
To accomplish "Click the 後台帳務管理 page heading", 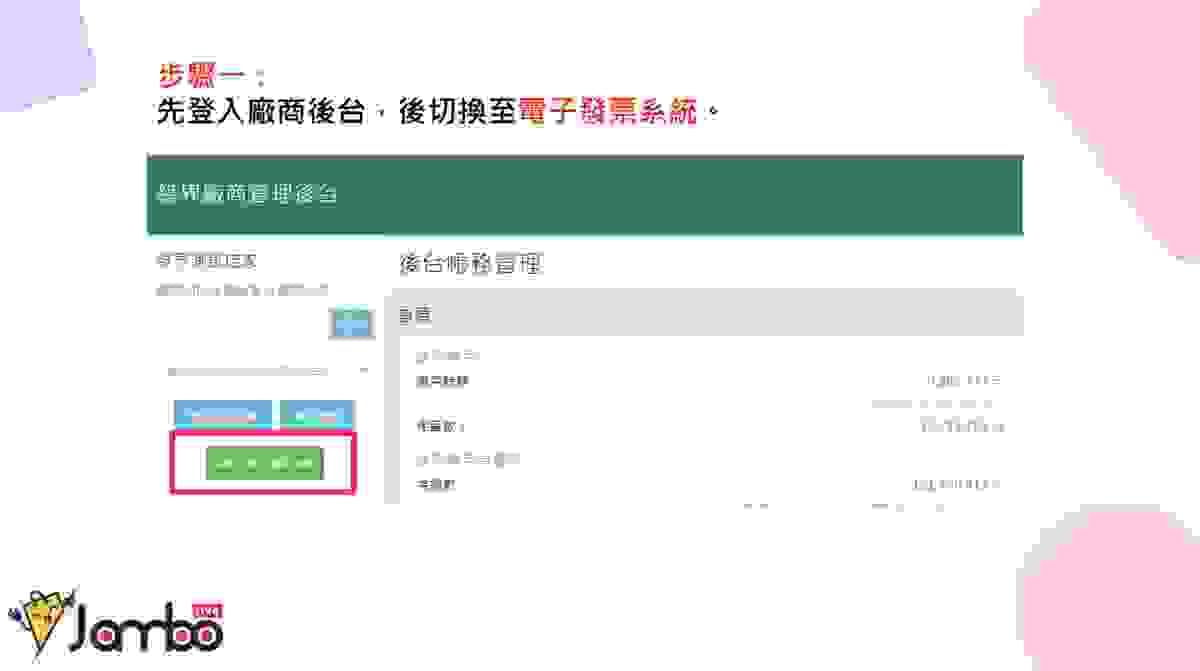I will [x=470, y=264].
